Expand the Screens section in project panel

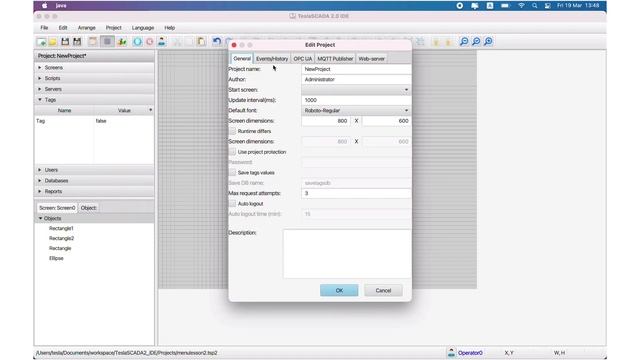(40, 67)
